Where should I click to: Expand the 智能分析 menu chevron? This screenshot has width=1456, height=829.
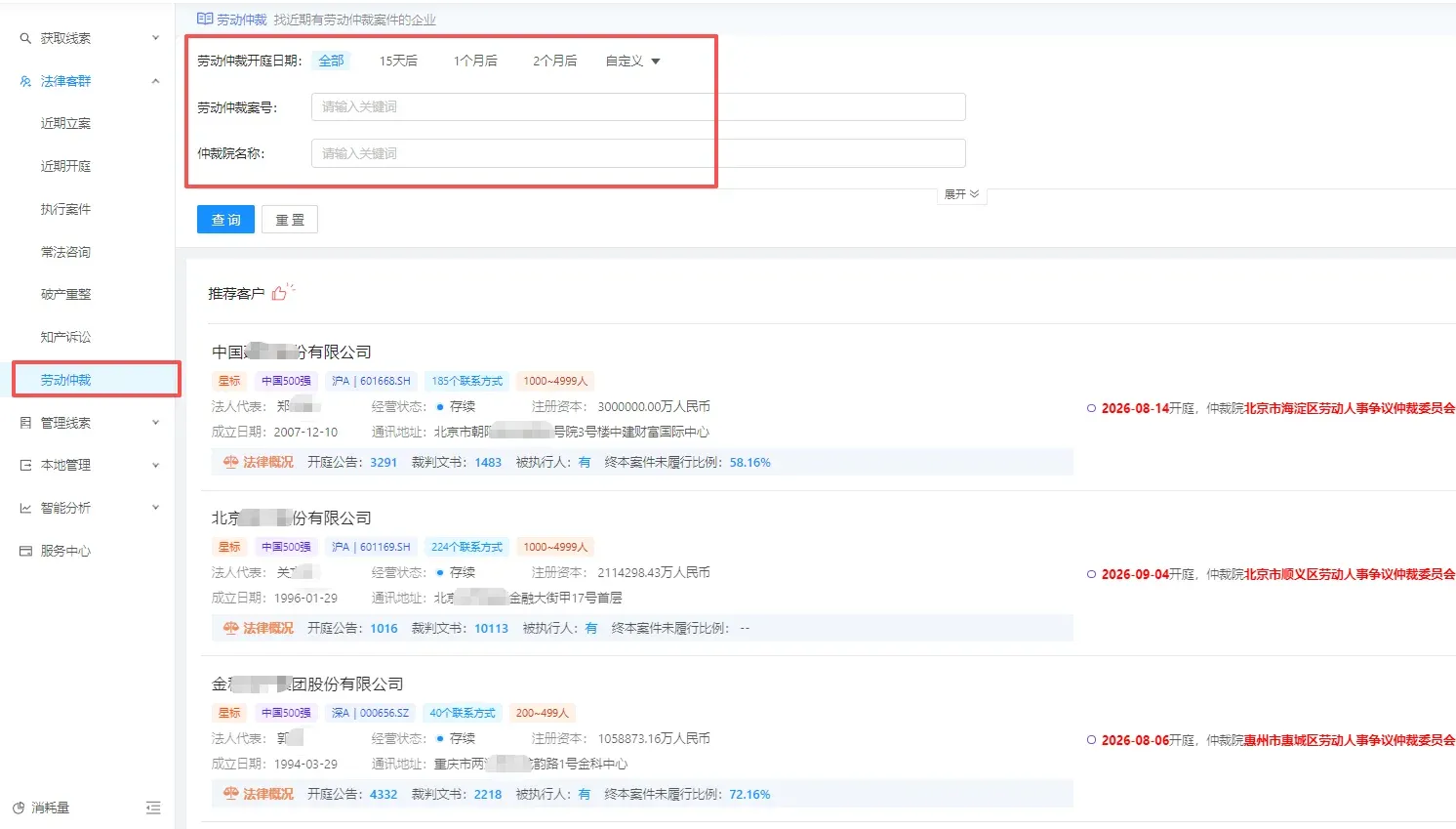click(x=155, y=508)
